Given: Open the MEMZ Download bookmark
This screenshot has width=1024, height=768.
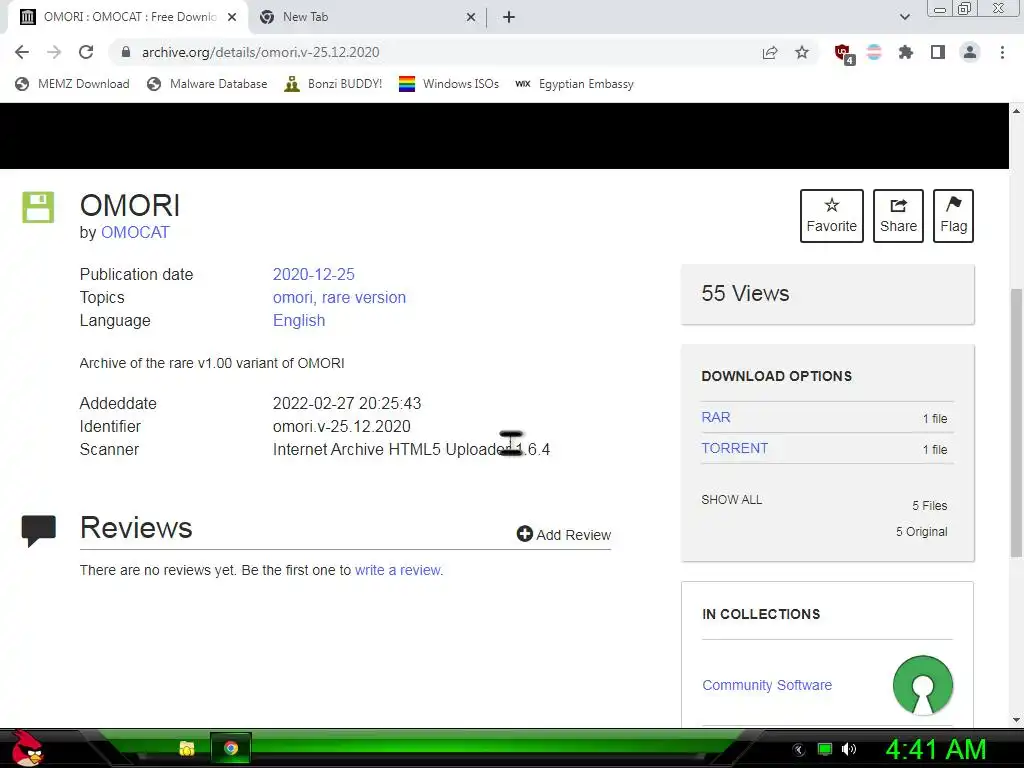Looking at the screenshot, I should click(x=72, y=84).
